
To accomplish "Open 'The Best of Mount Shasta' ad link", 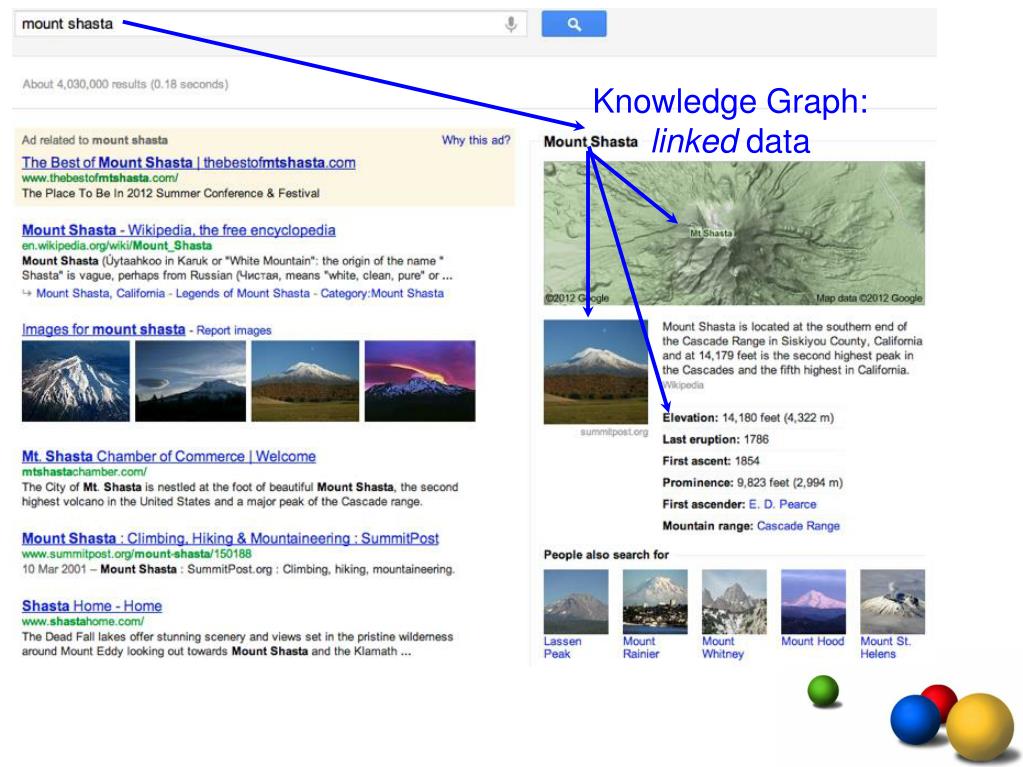I will point(189,162).
